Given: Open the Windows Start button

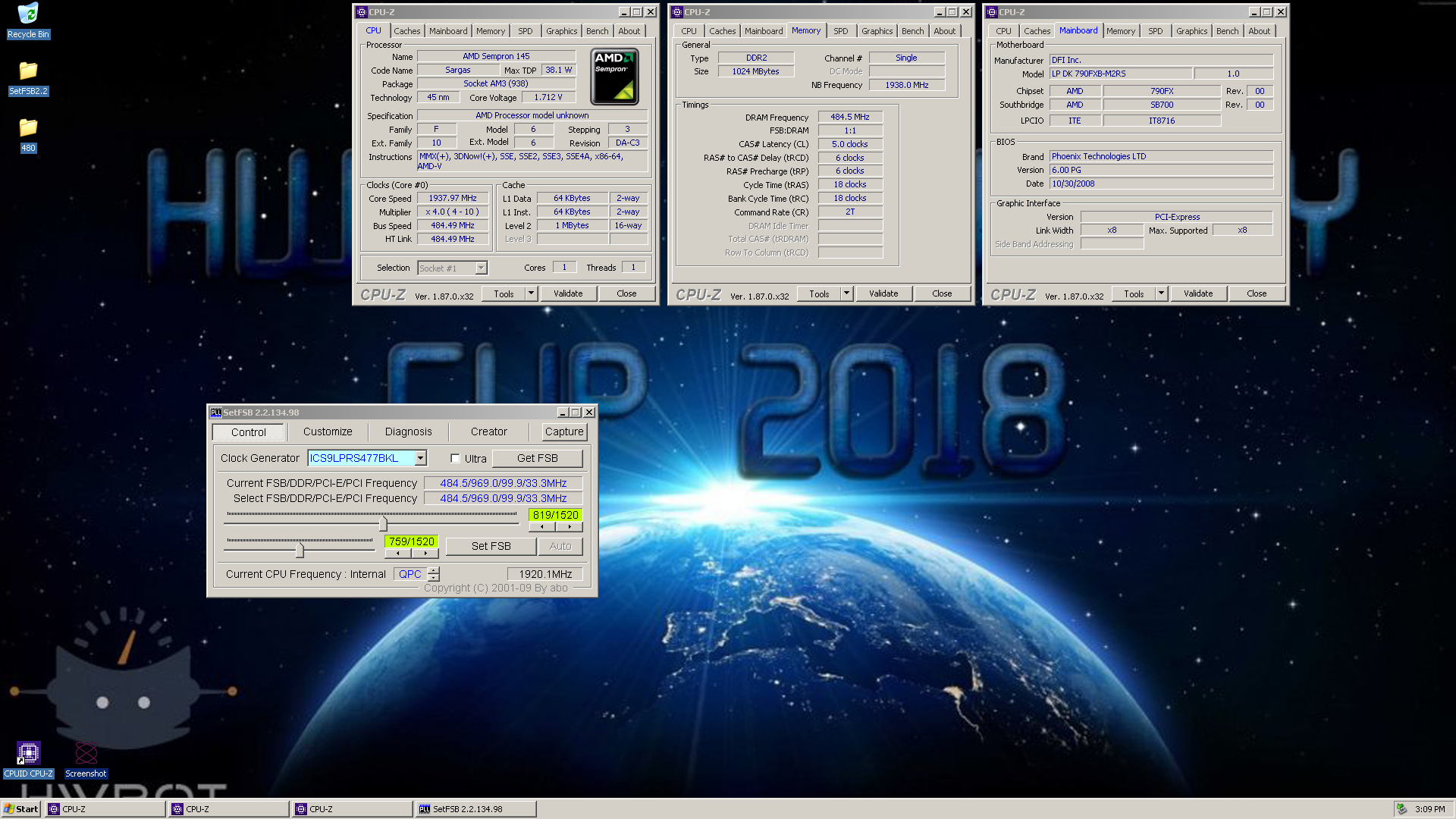Looking at the screenshot, I should point(21,809).
